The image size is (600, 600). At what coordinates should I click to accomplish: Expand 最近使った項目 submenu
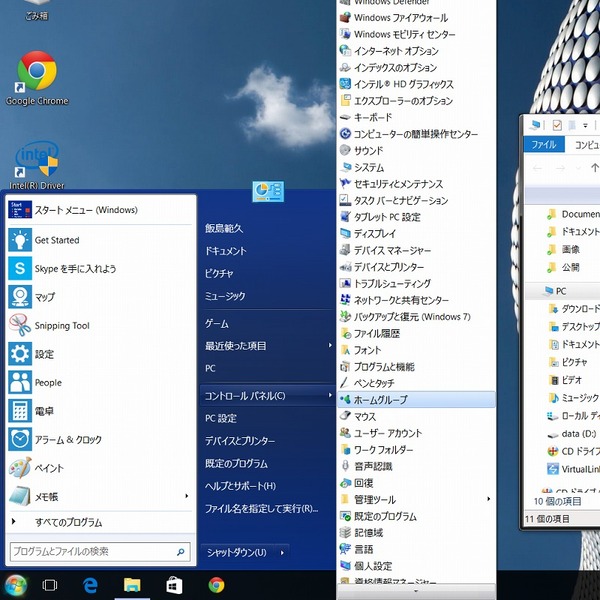click(330, 346)
